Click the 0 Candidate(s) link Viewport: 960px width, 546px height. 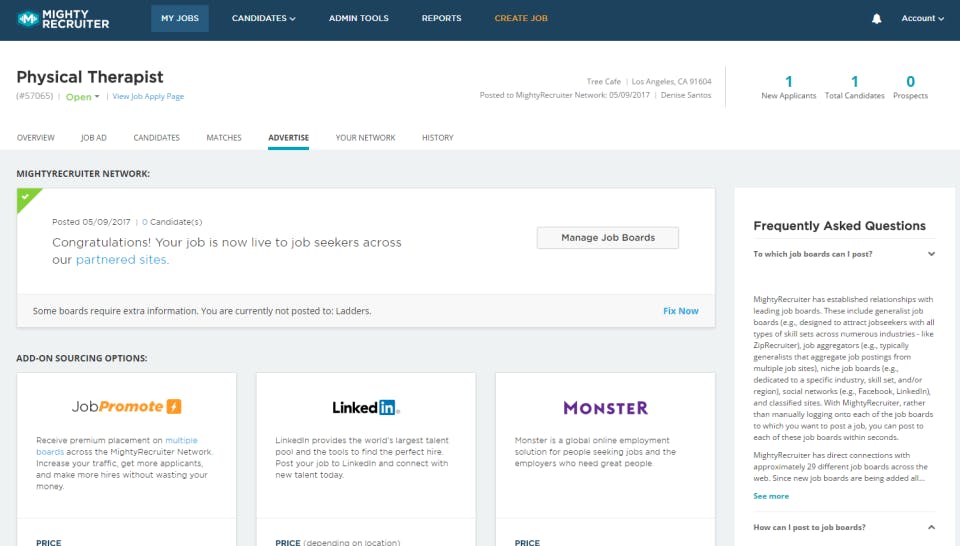click(x=172, y=222)
